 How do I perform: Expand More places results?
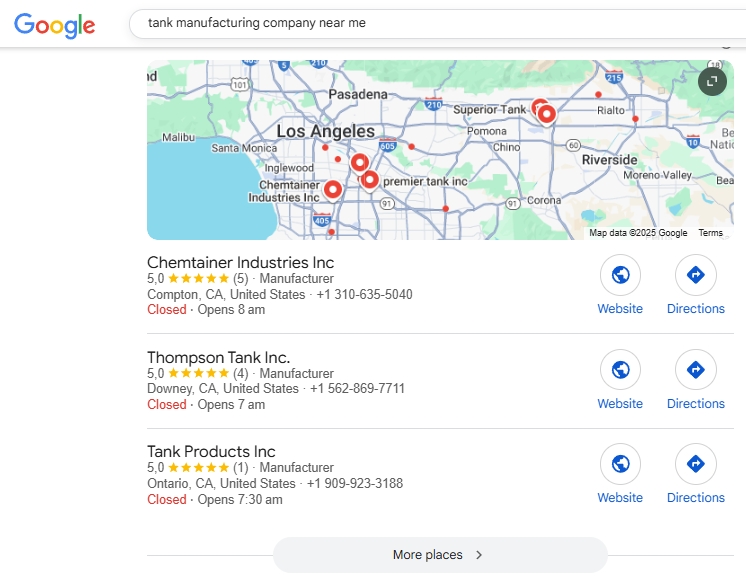point(440,555)
